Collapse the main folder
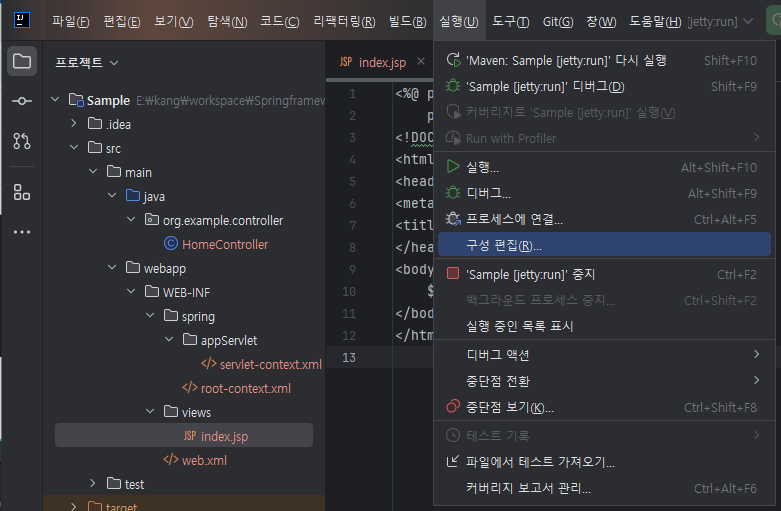 tap(93, 171)
